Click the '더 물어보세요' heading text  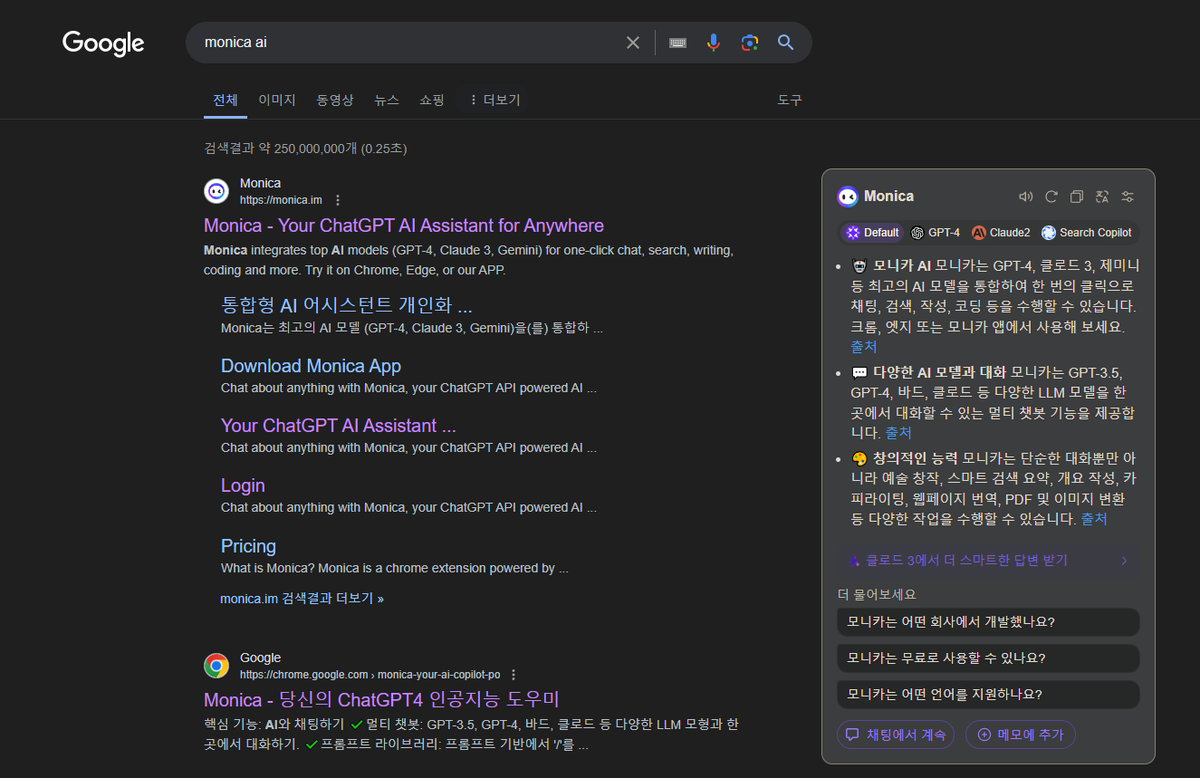tap(877, 594)
